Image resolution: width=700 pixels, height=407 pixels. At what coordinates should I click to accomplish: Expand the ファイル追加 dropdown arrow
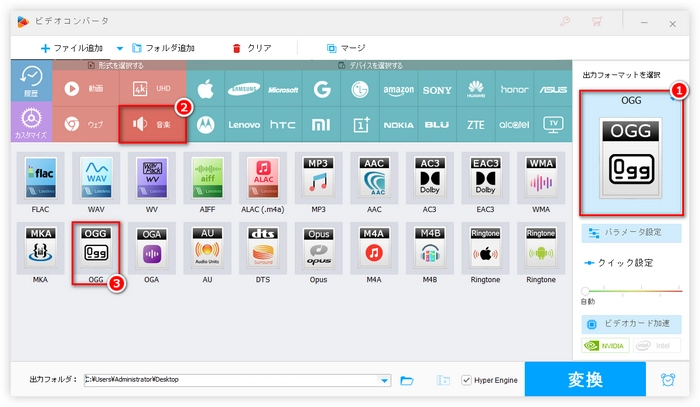coord(120,48)
